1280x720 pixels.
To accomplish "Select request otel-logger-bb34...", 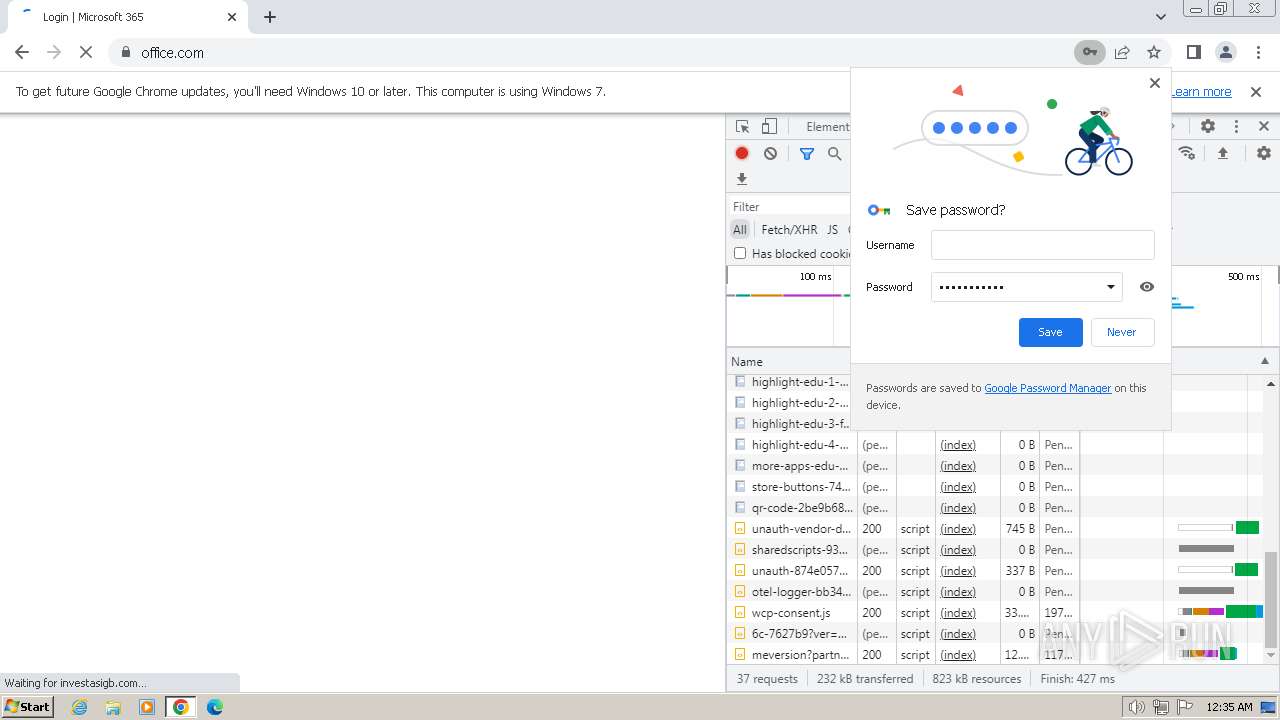I will click(801, 592).
